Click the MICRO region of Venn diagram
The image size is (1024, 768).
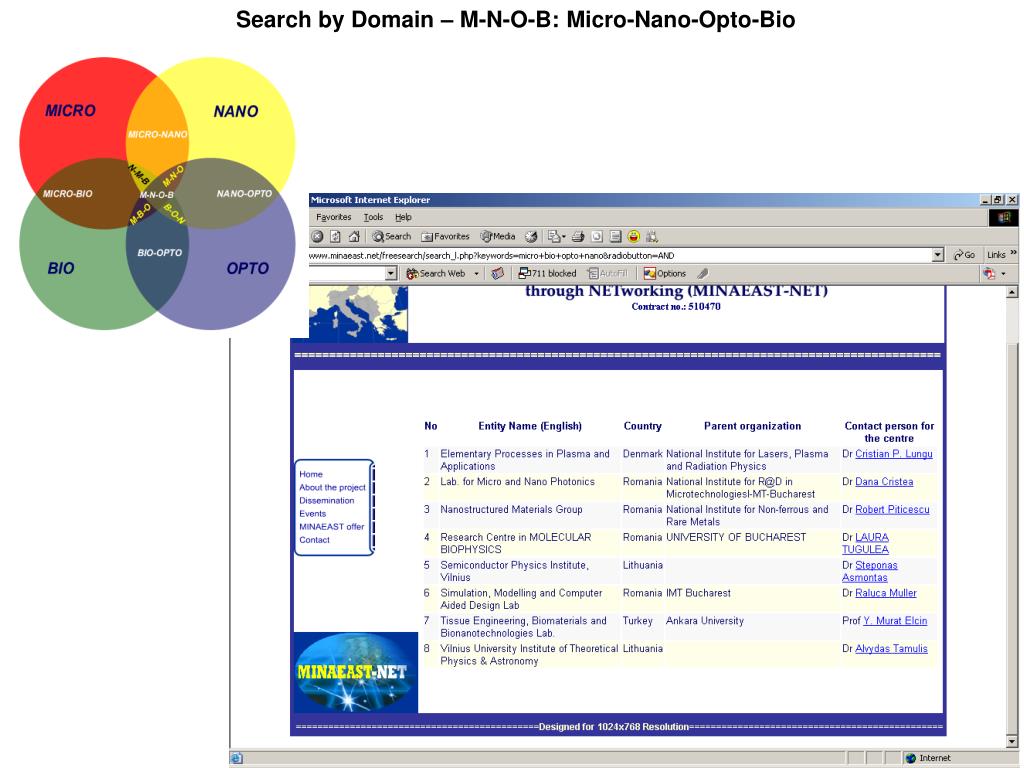tap(70, 110)
